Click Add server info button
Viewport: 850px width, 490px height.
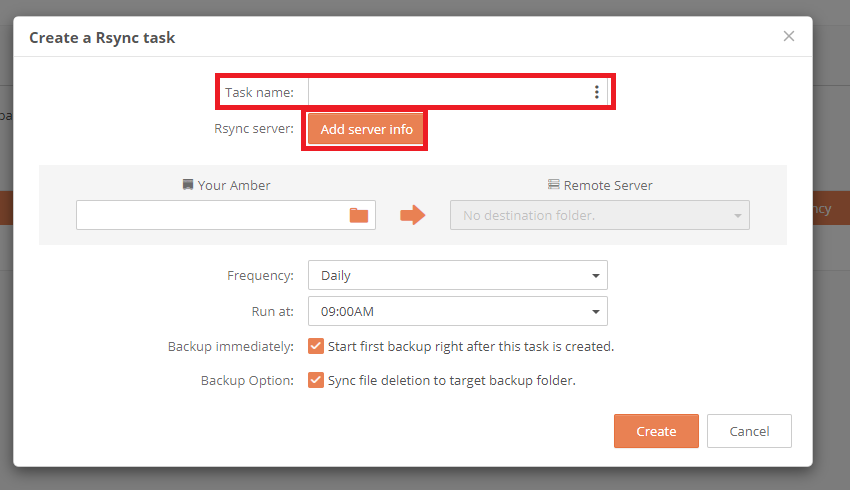tap(366, 129)
